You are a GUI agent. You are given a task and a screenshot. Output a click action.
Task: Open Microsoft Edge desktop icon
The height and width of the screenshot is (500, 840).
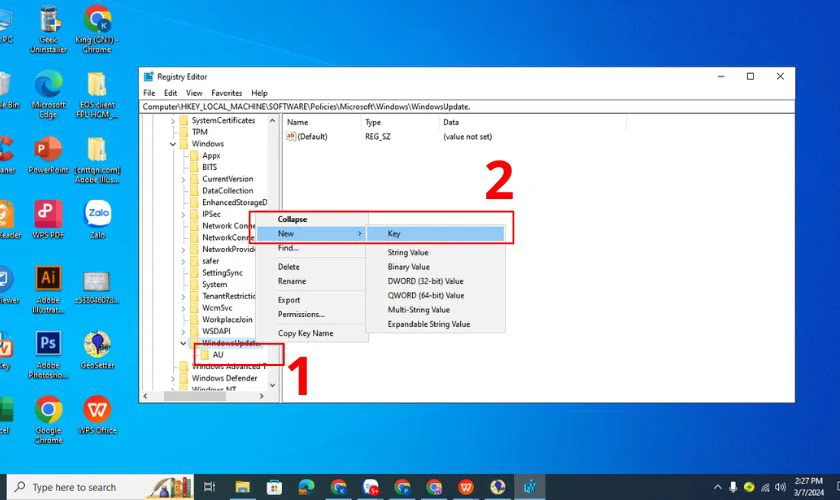click(48, 95)
